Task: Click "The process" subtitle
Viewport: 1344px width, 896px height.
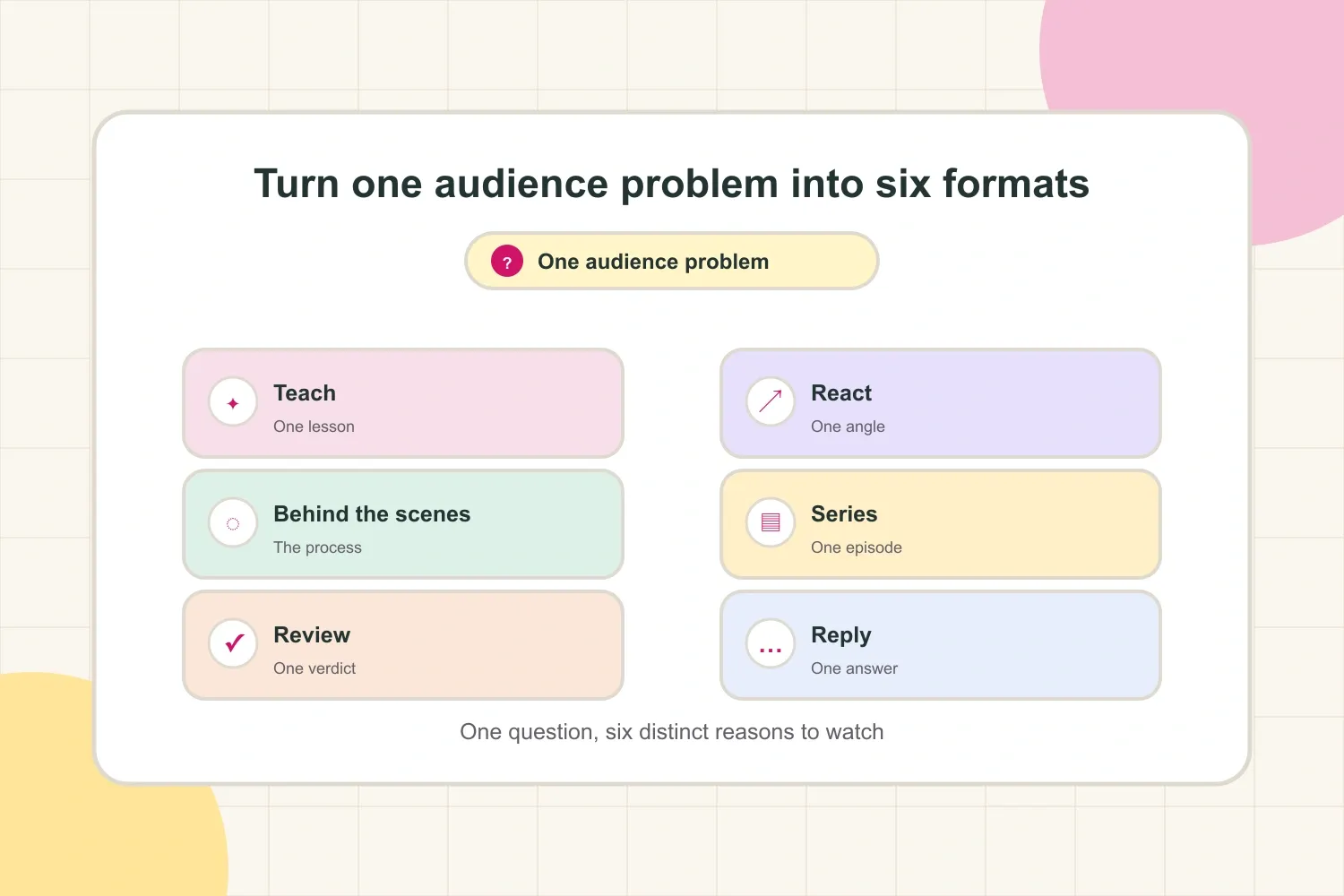Action: [317, 547]
